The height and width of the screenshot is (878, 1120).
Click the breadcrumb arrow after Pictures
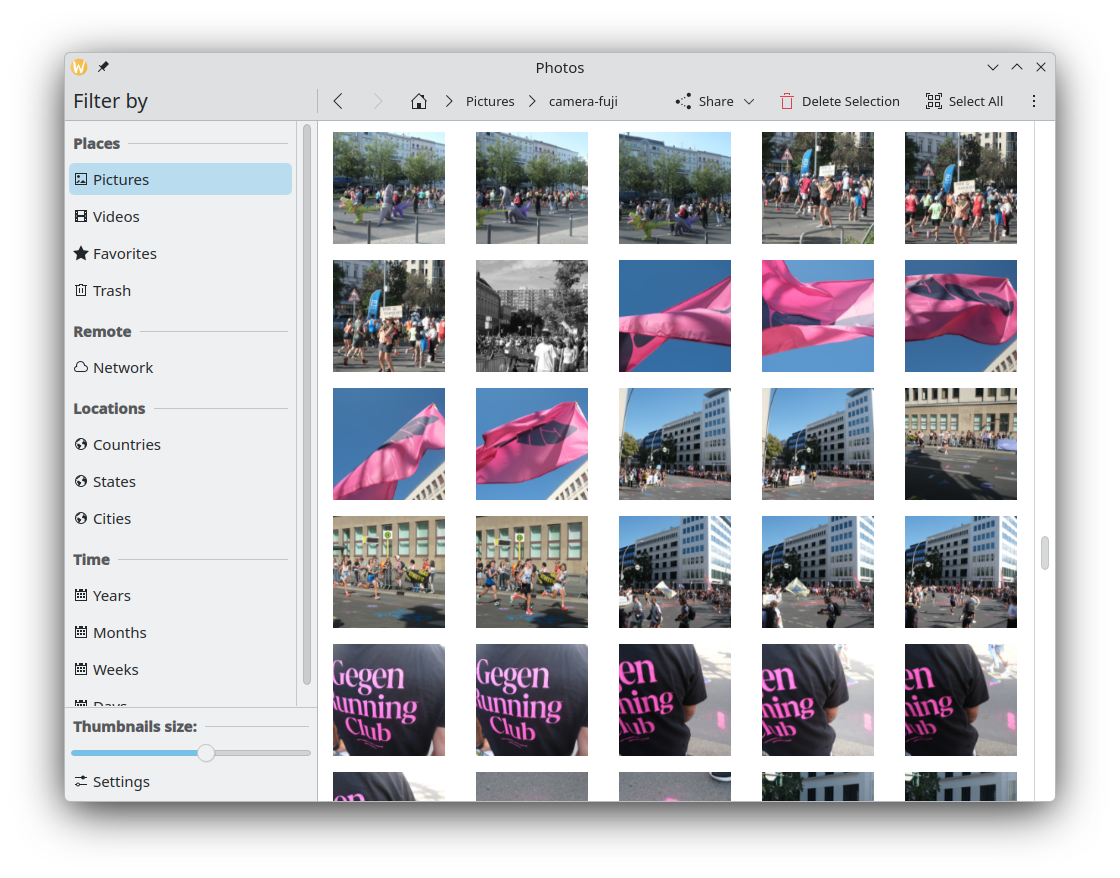(531, 101)
